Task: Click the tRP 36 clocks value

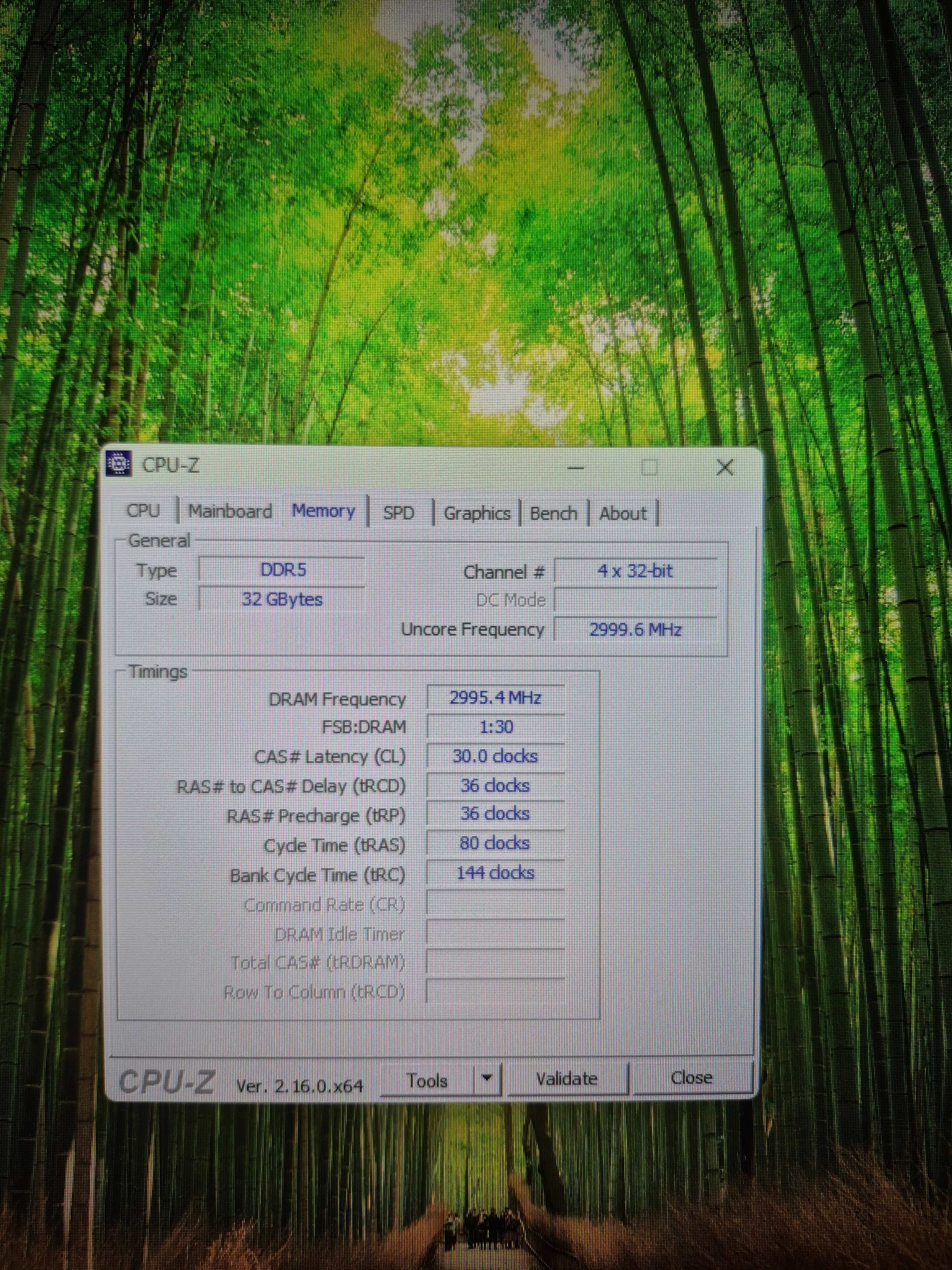Action: (495, 814)
